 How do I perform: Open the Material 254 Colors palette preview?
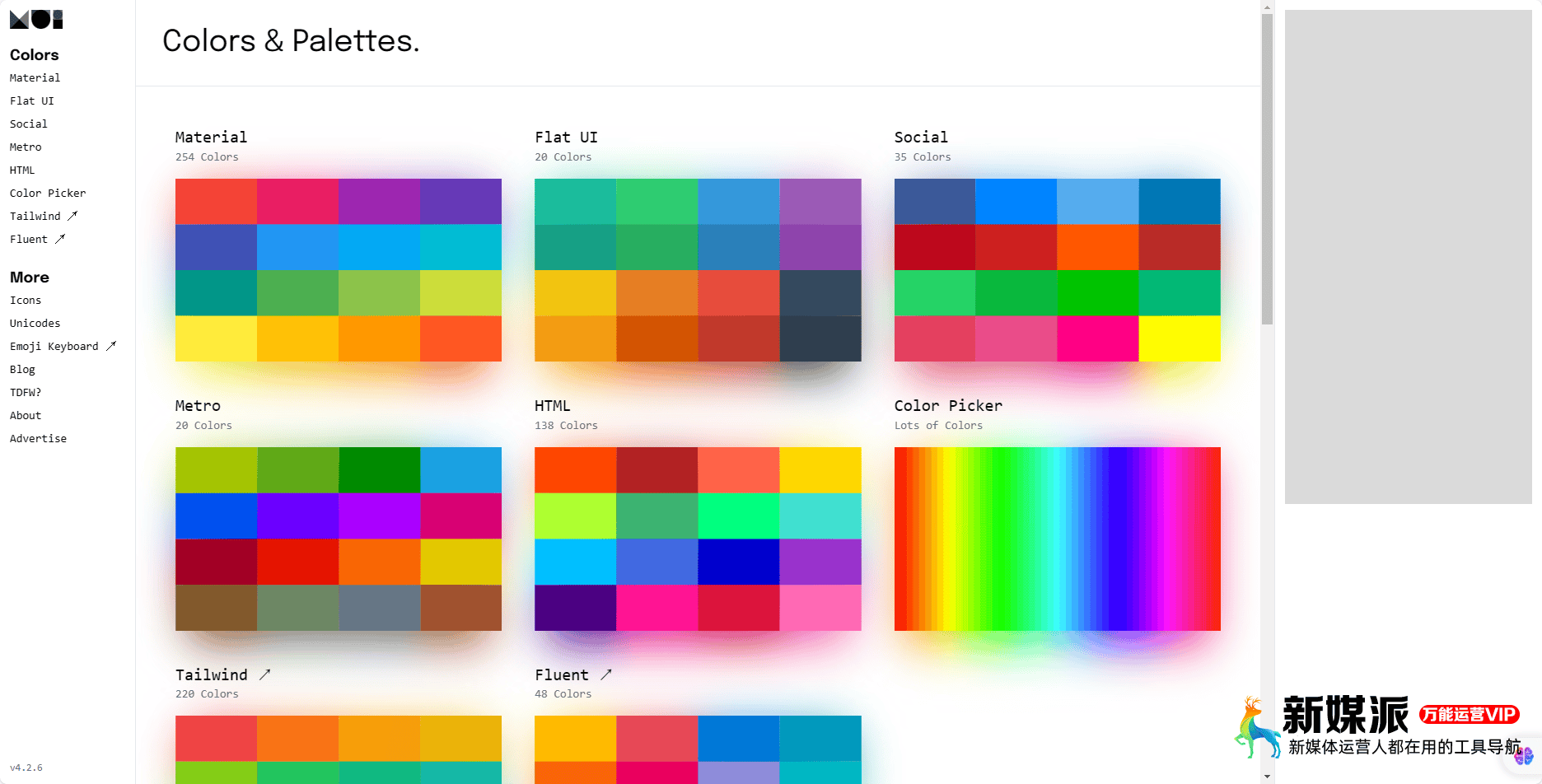(338, 269)
